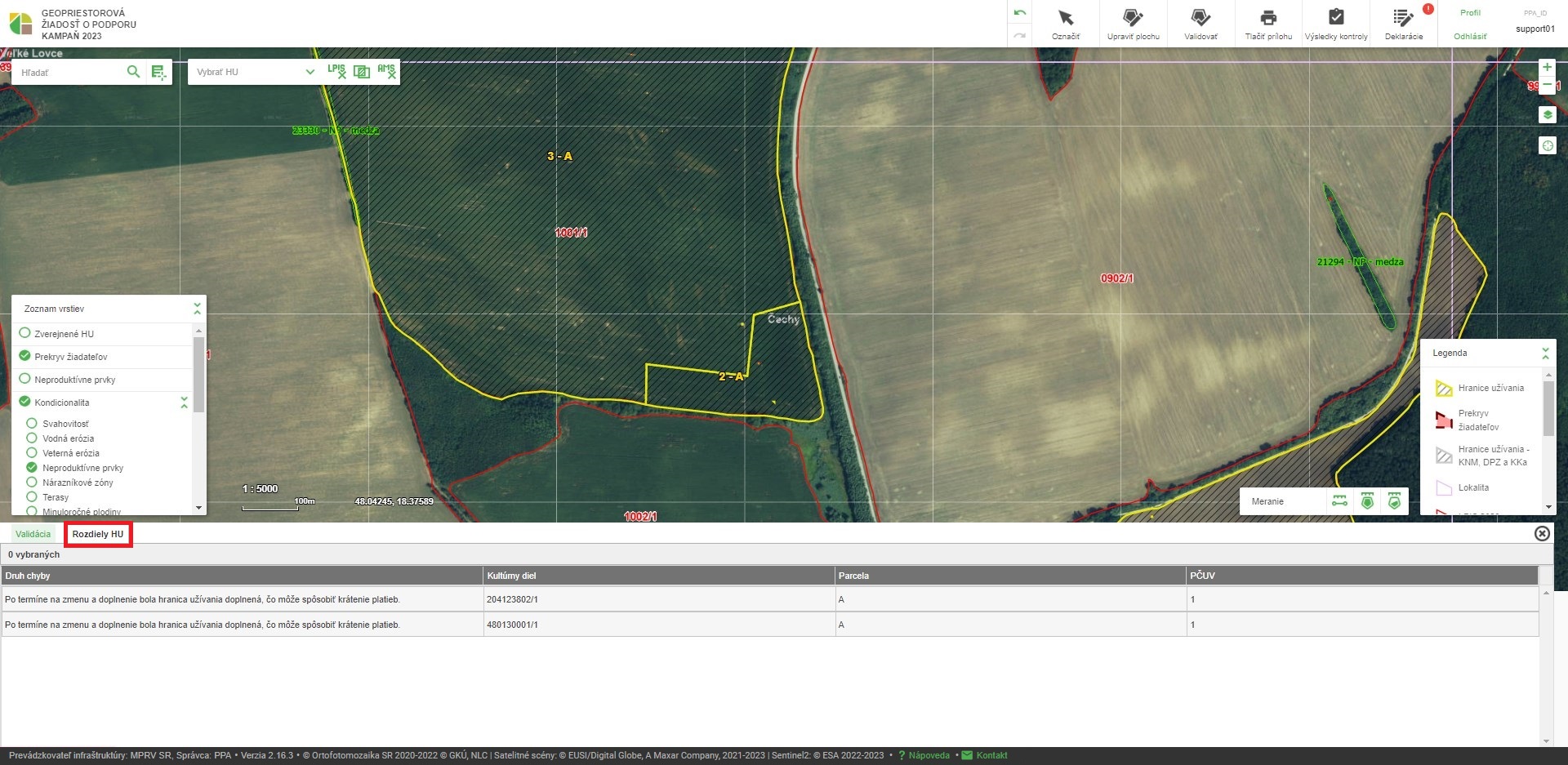Viewport: 1568px width, 765px height.
Task: Run the Validovať validation tool
Action: coord(1200,24)
